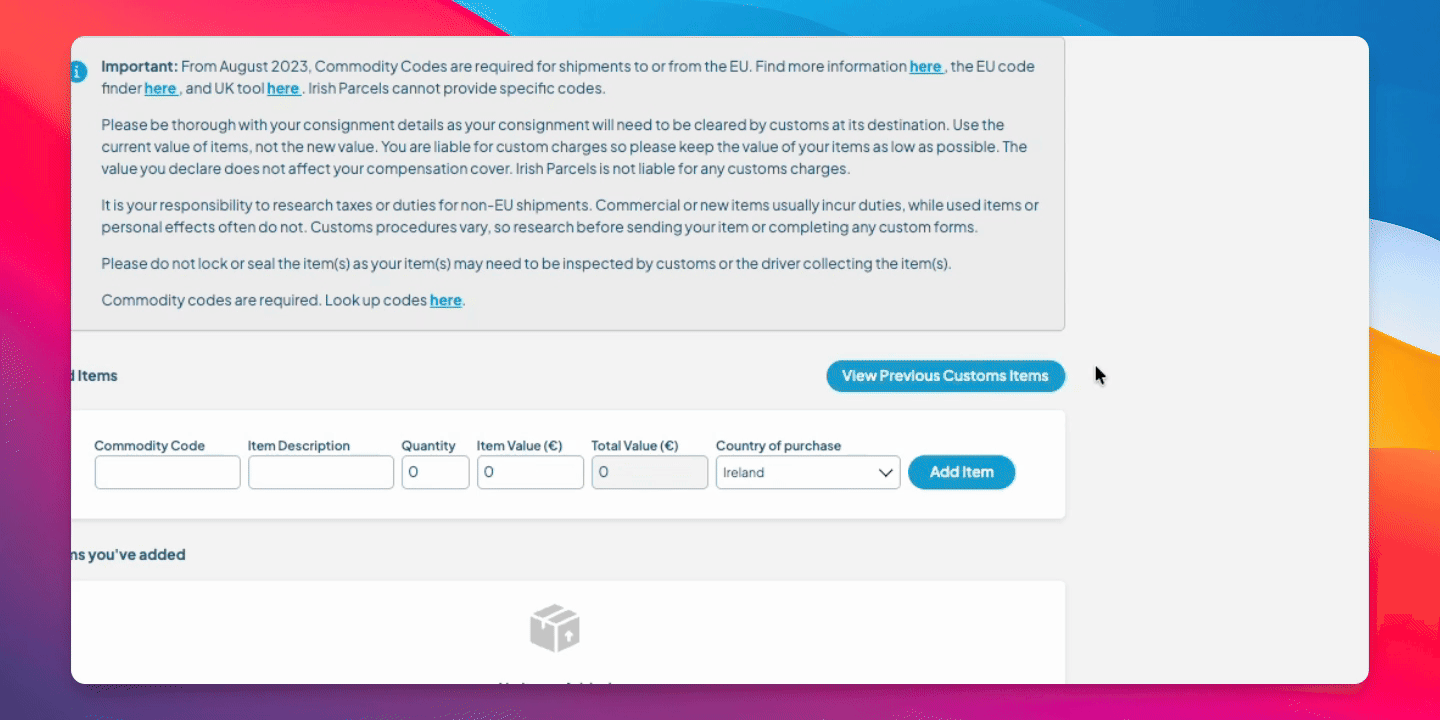Open the 'here' link after Find more information
The width and height of the screenshot is (1440, 720).
pyautogui.click(x=925, y=67)
